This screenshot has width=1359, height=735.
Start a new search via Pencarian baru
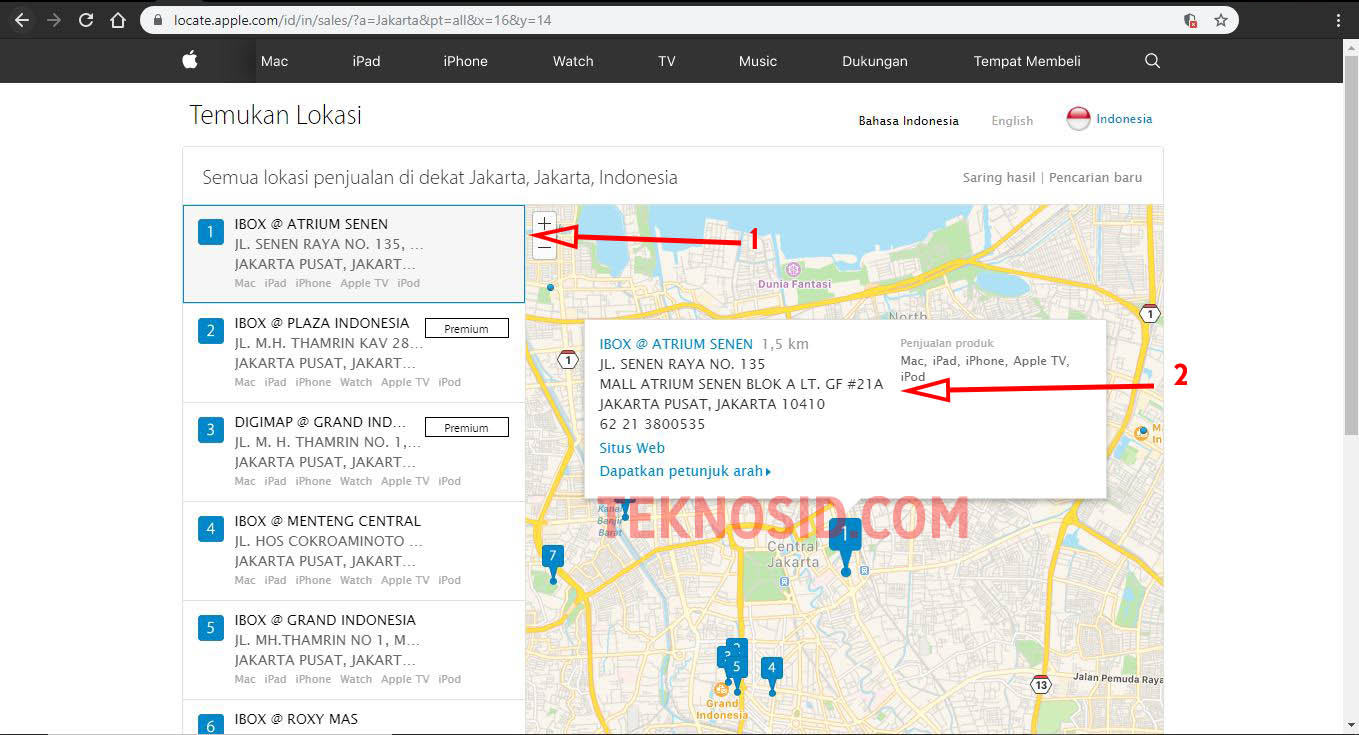(1095, 177)
